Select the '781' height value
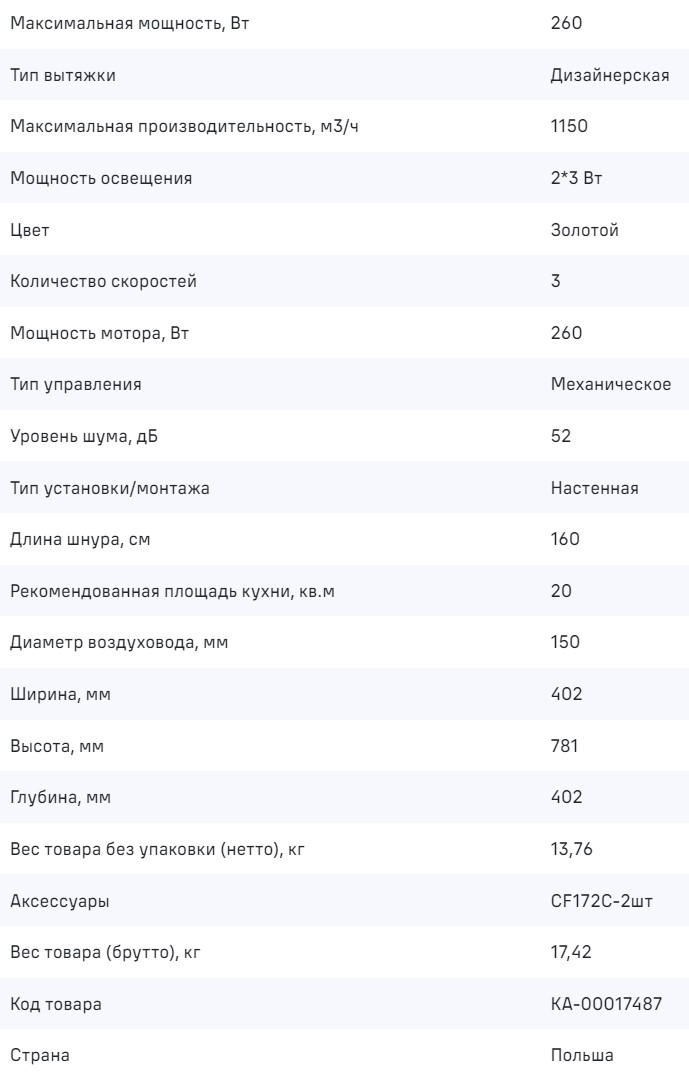This screenshot has width=689, height=1075. 565,746
